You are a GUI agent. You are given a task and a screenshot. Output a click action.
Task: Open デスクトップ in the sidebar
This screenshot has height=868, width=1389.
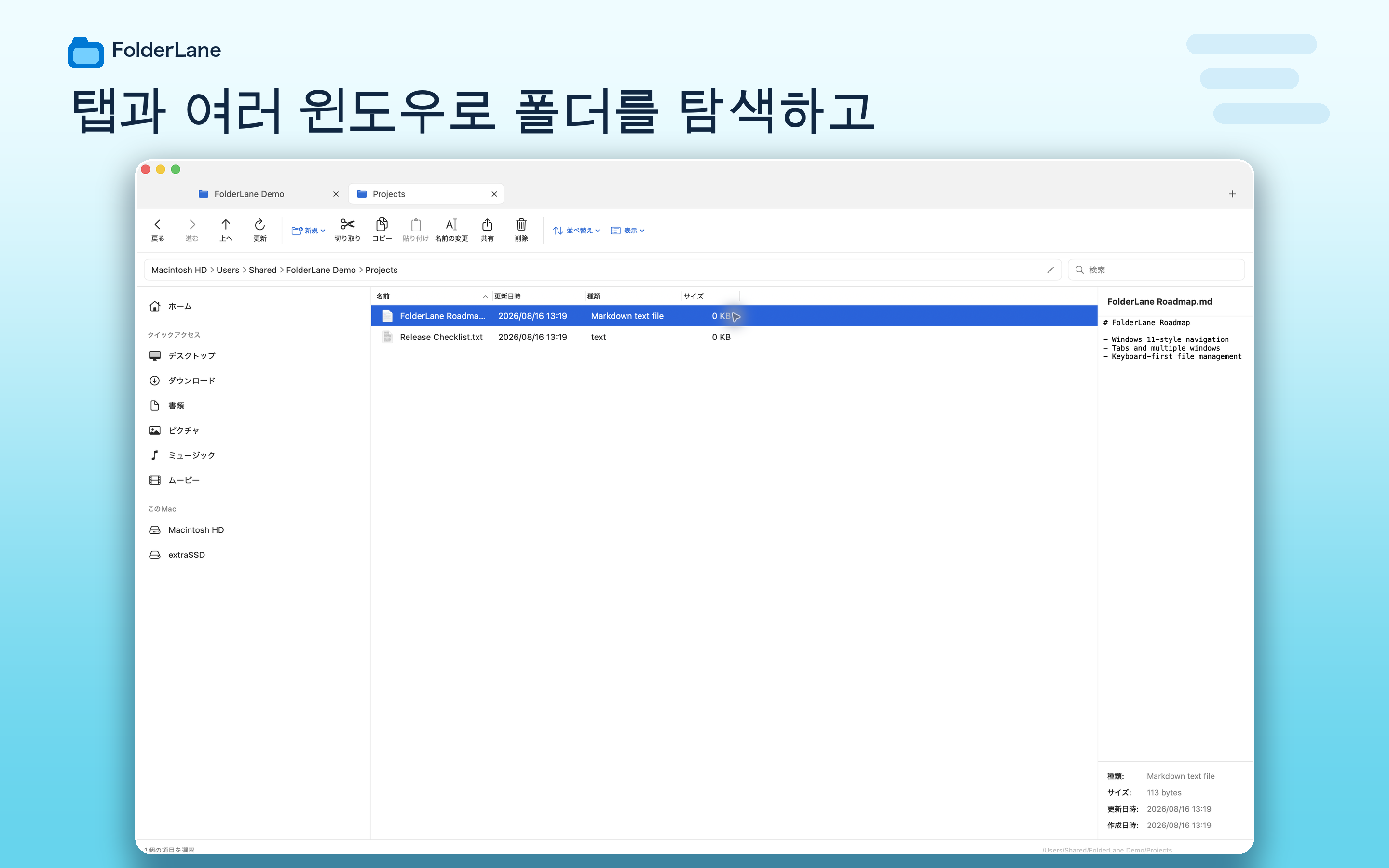(253, 356)
